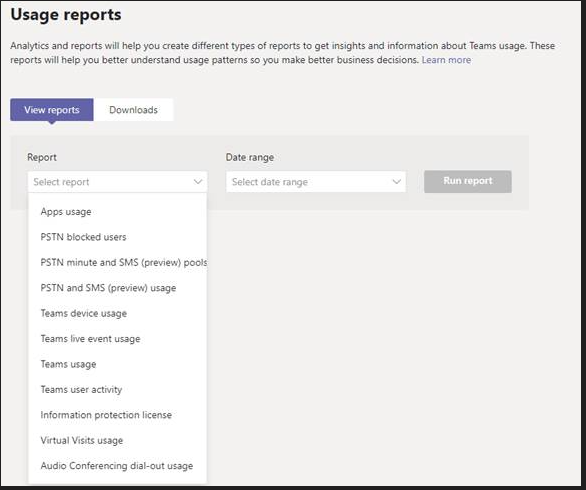The height and width of the screenshot is (490, 586).
Task: Click the Date range chevron arrow
Action: [397, 182]
